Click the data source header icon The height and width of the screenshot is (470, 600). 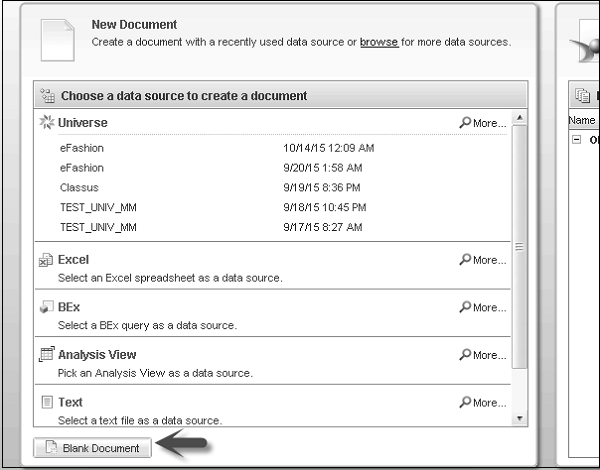click(46, 96)
